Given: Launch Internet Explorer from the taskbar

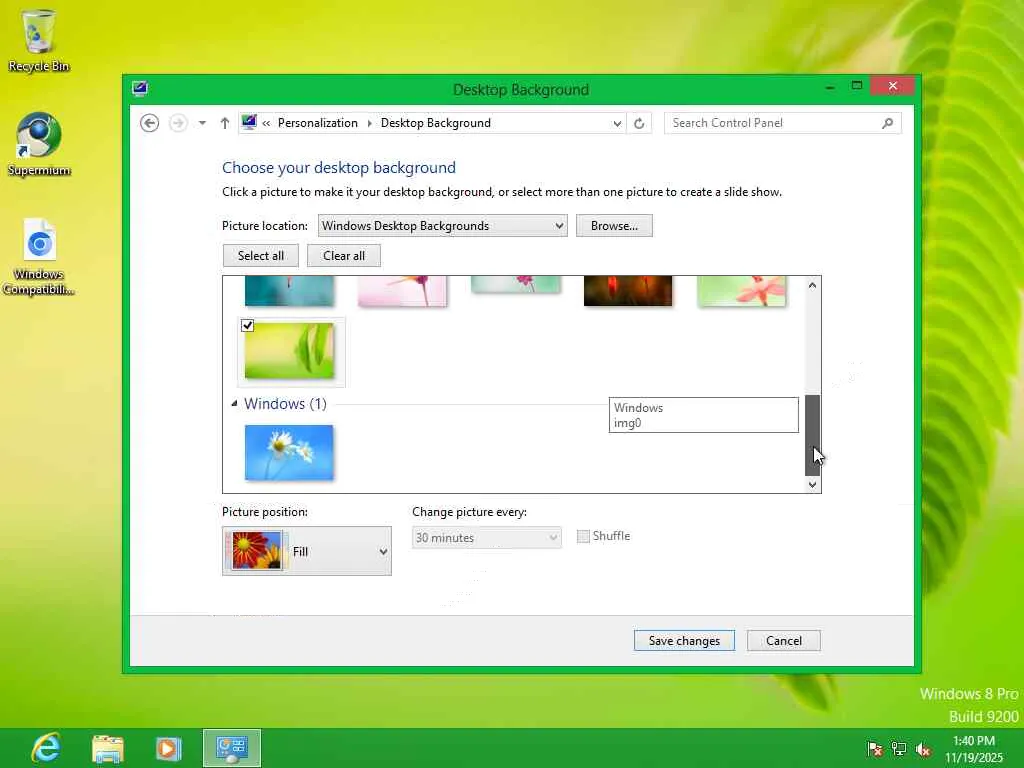Looking at the screenshot, I should (x=46, y=748).
